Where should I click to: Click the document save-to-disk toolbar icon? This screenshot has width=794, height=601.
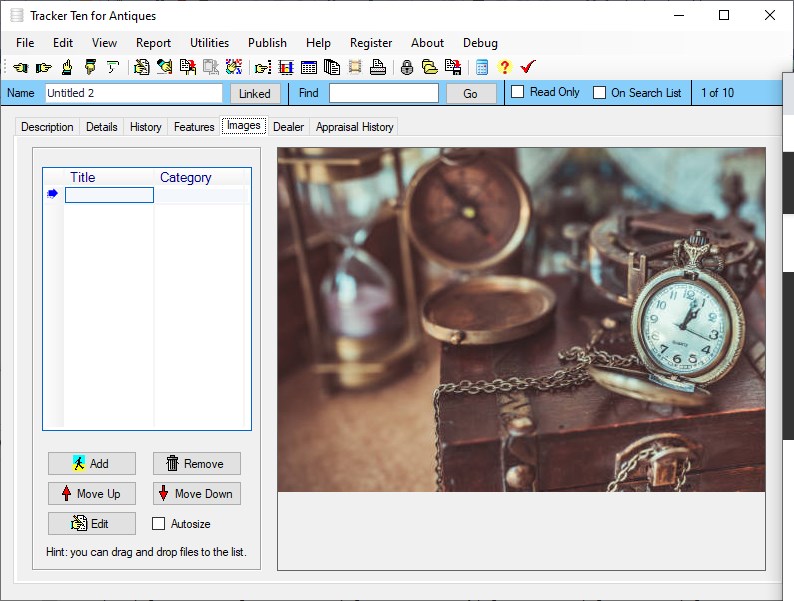point(453,67)
